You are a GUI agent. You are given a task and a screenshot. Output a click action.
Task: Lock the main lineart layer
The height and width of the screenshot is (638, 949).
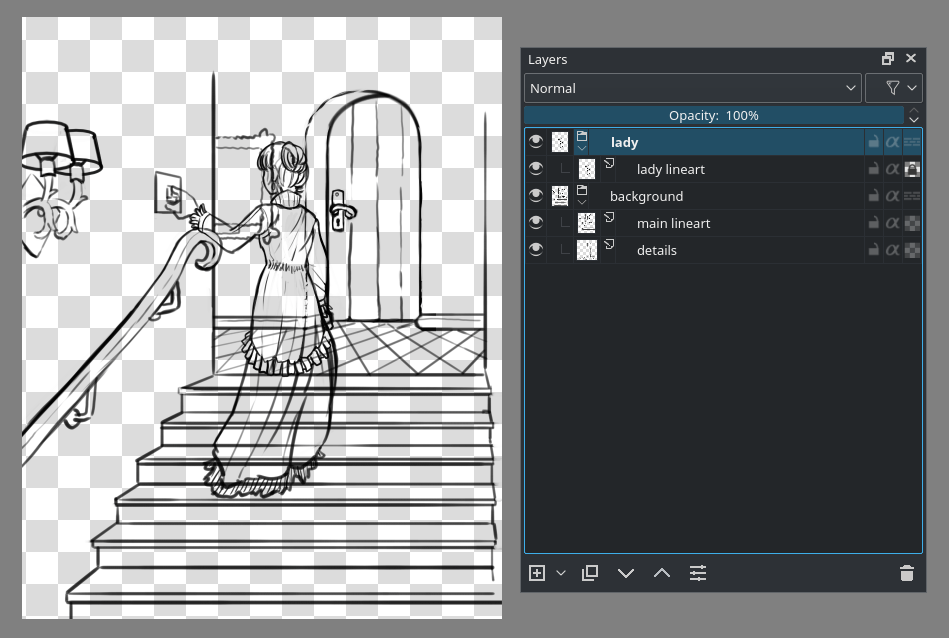coord(873,222)
